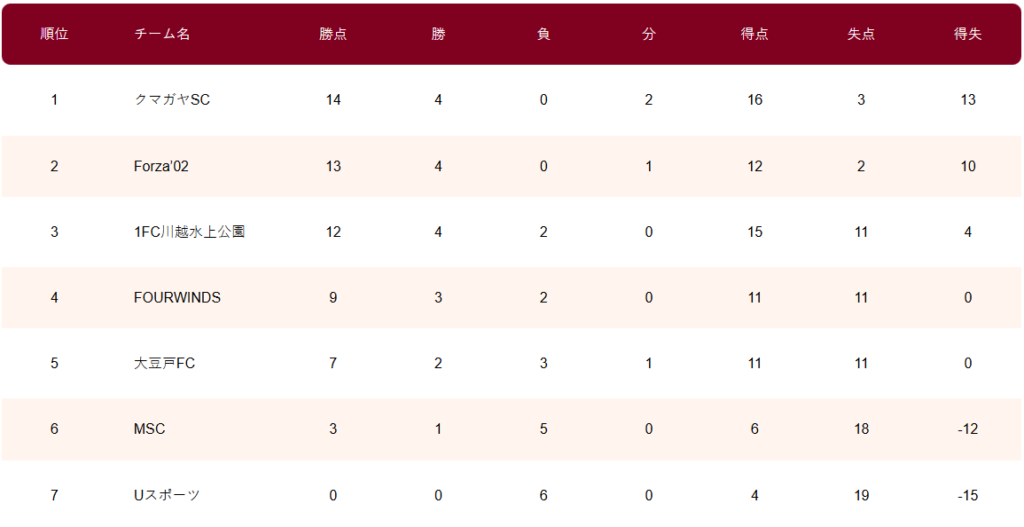Click Uスポーツ goals conceded value 19

pyautogui.click(x=861, y=496)
